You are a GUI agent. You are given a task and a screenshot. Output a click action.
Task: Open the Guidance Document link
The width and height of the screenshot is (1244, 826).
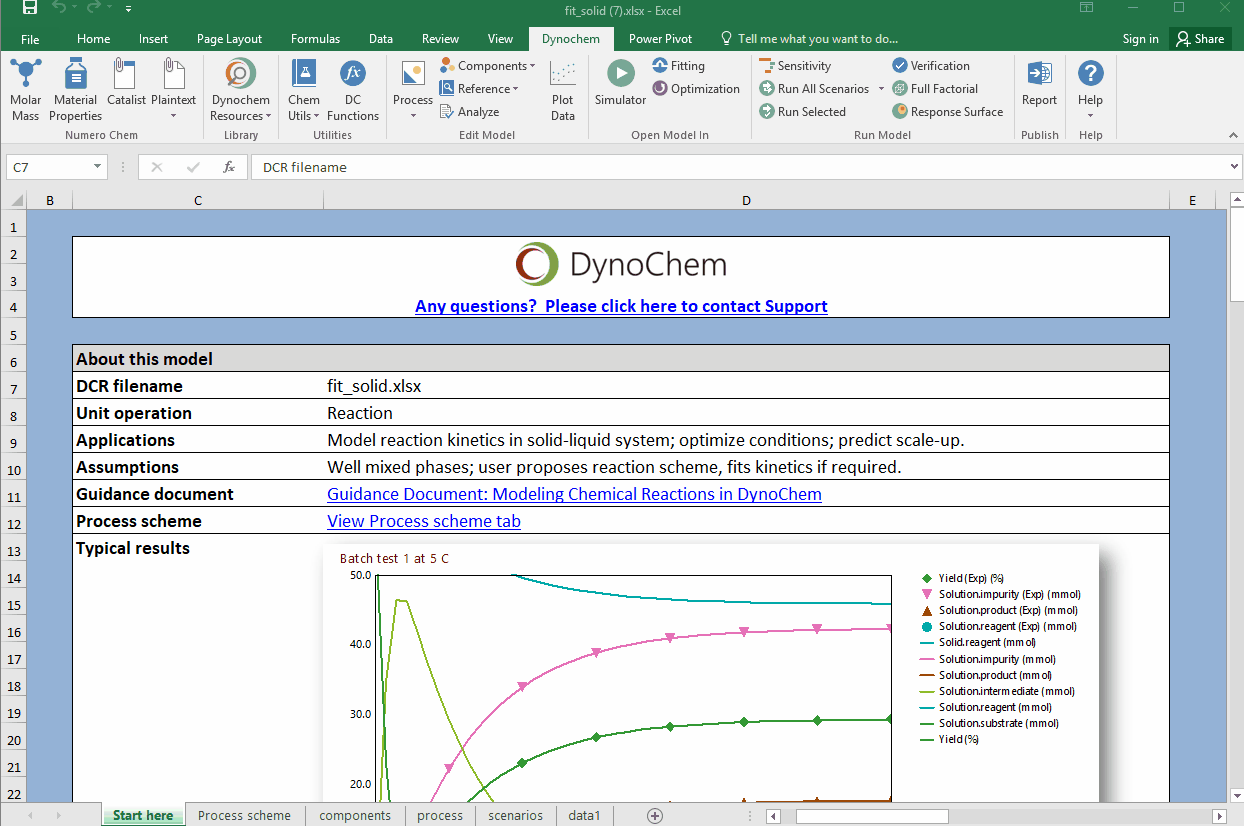pyautogui.click(x=574, y=494)
